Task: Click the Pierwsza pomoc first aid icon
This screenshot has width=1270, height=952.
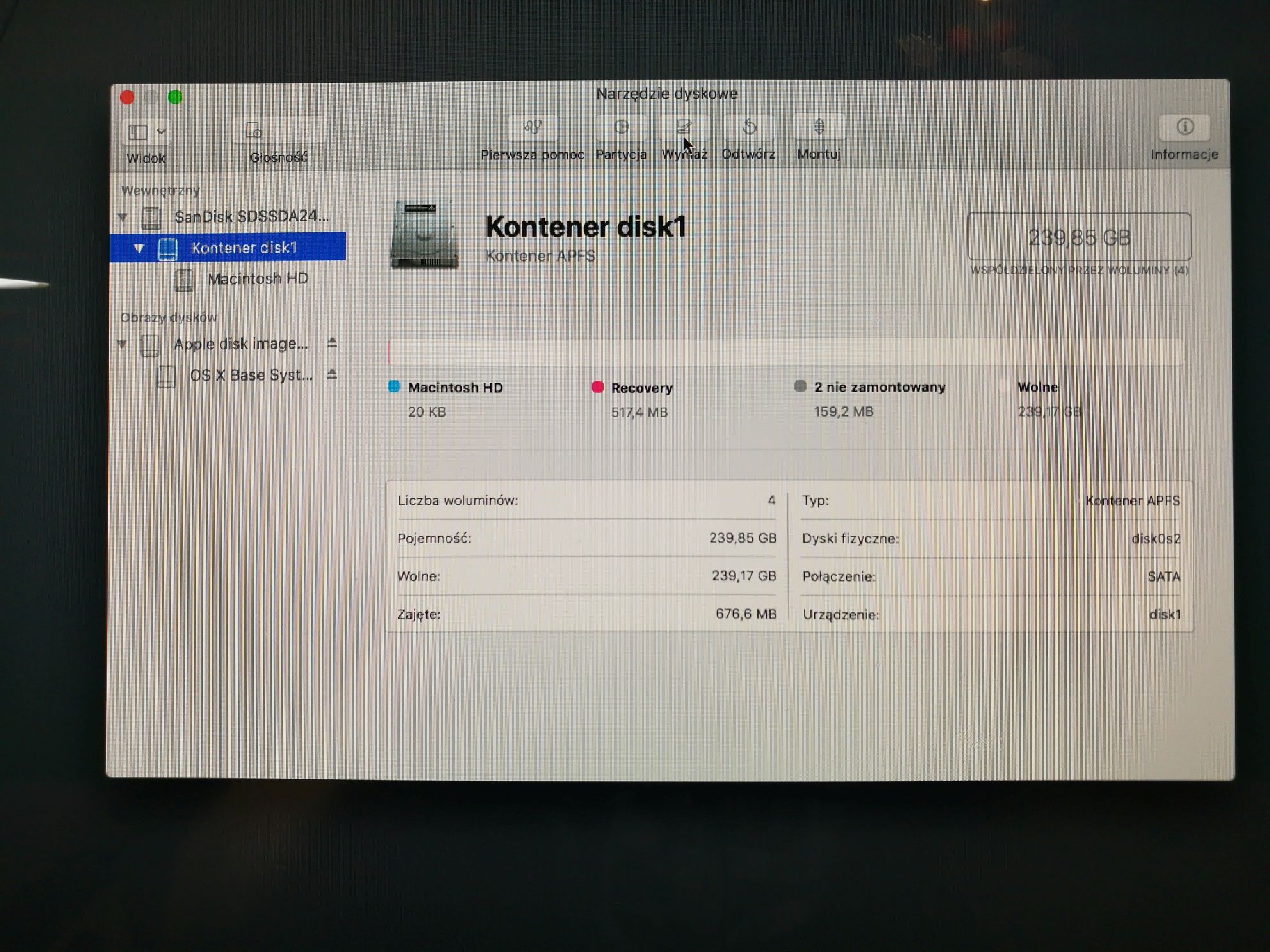Action: [533, 127]
